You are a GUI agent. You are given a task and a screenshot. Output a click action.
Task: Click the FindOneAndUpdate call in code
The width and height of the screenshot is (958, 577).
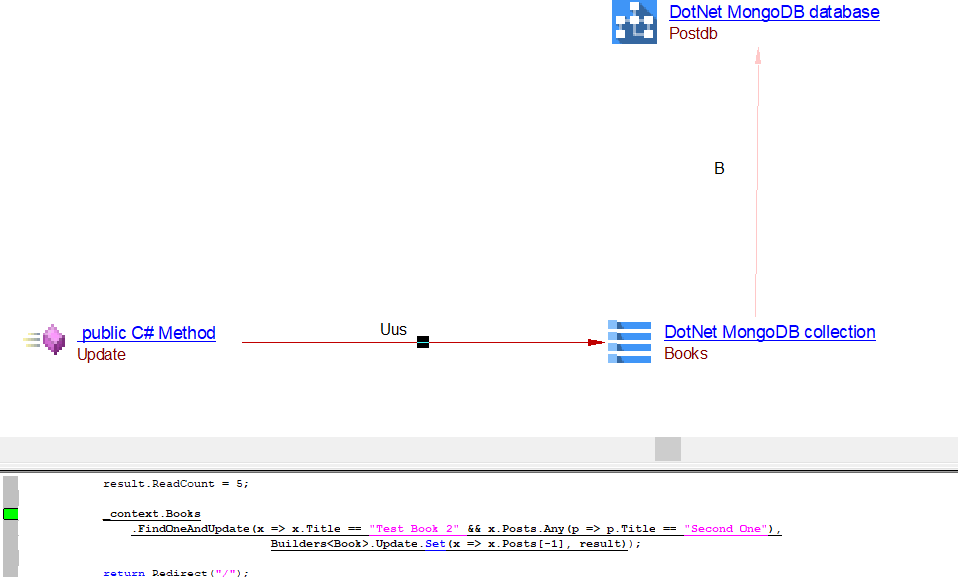pyautogui.click(x=190, y=529)
